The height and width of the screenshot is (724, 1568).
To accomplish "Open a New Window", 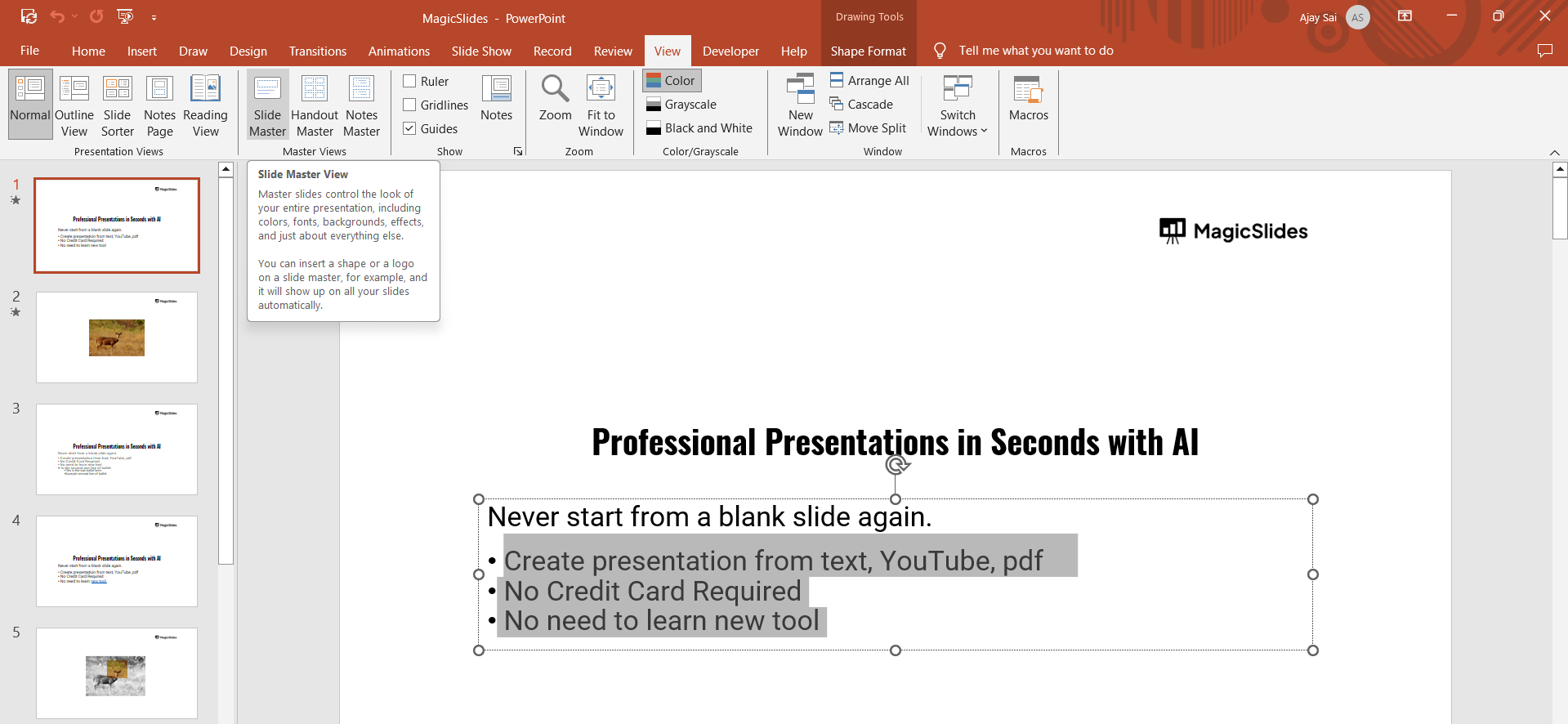I will point(800,106).
